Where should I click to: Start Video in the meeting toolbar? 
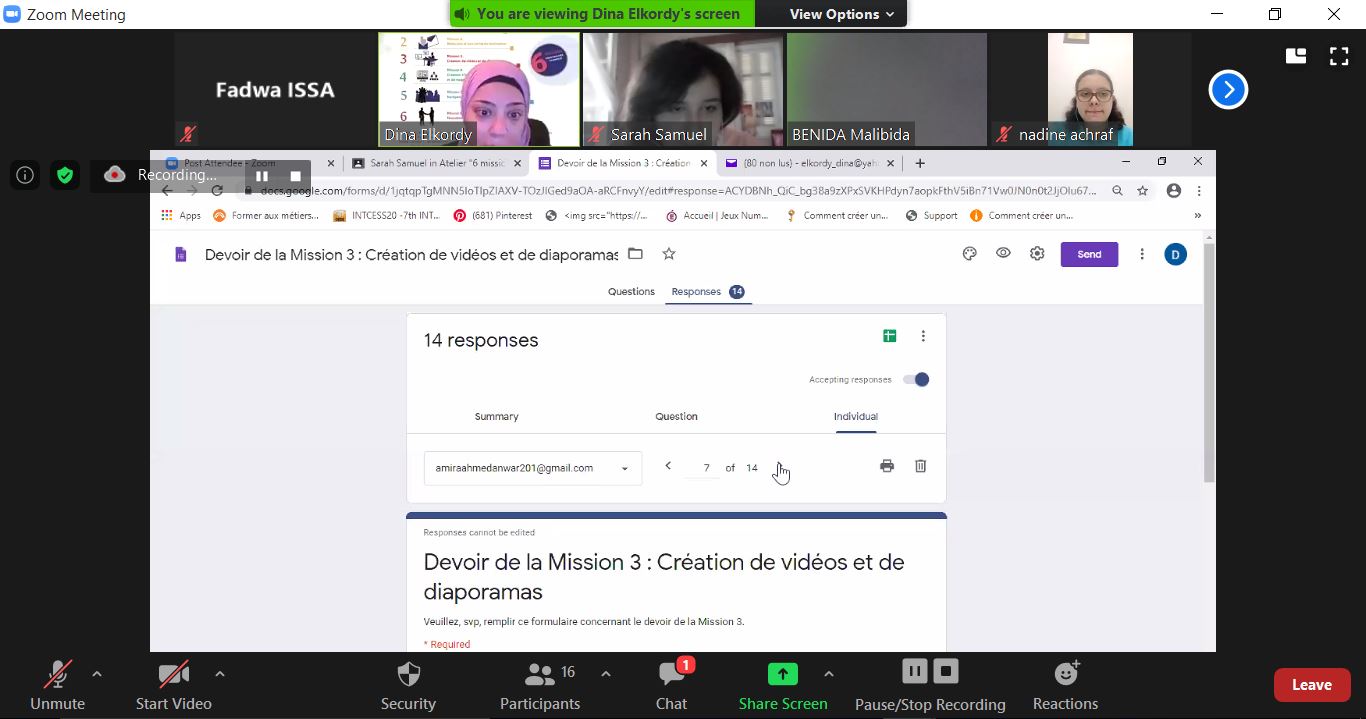click(x=173, y=674)
